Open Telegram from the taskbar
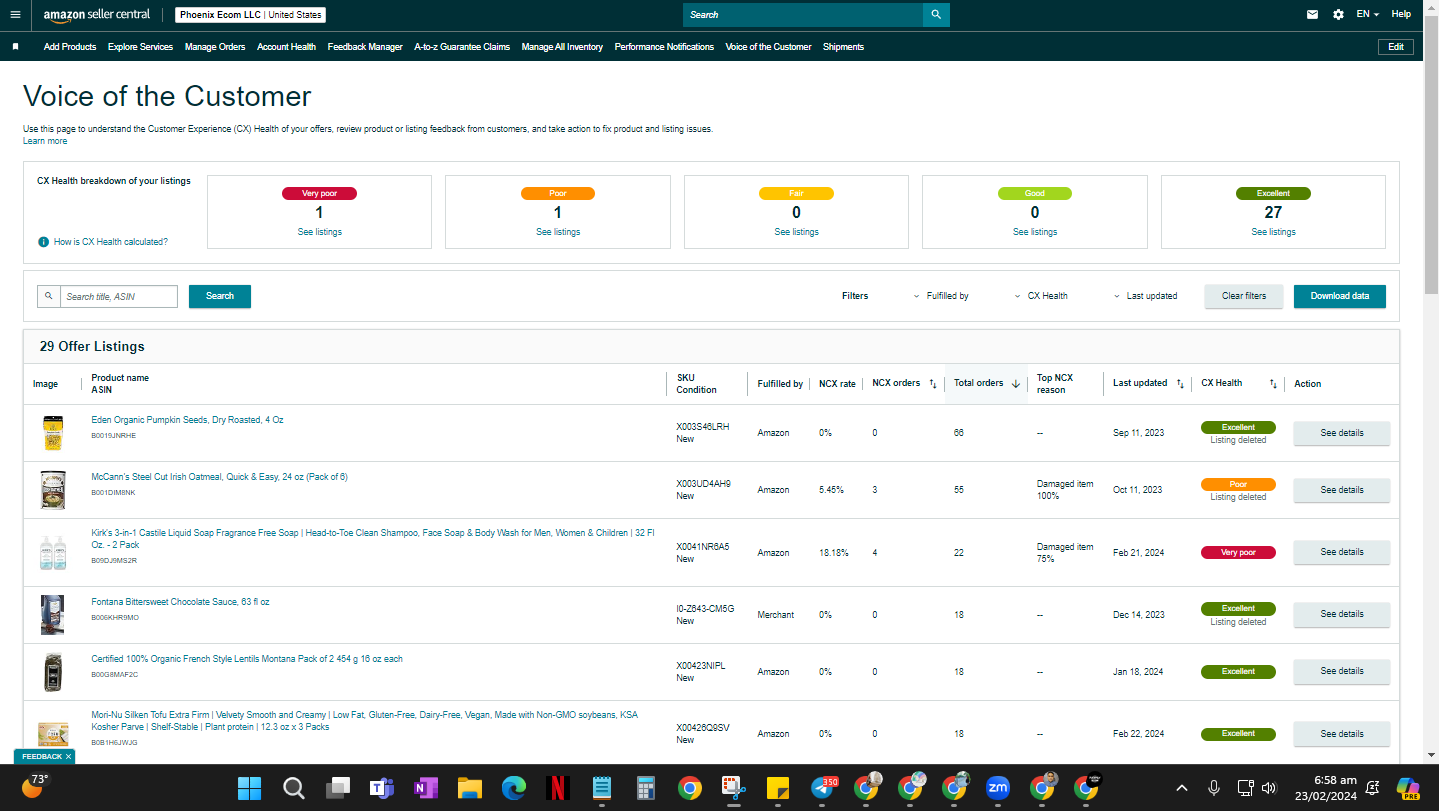Viewport: 1439px width, 811px height. click(x=823, y=788)
